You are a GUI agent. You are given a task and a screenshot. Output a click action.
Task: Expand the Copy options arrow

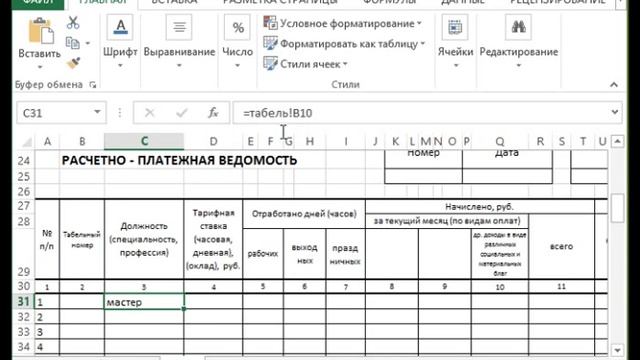[x=88, y=43]
